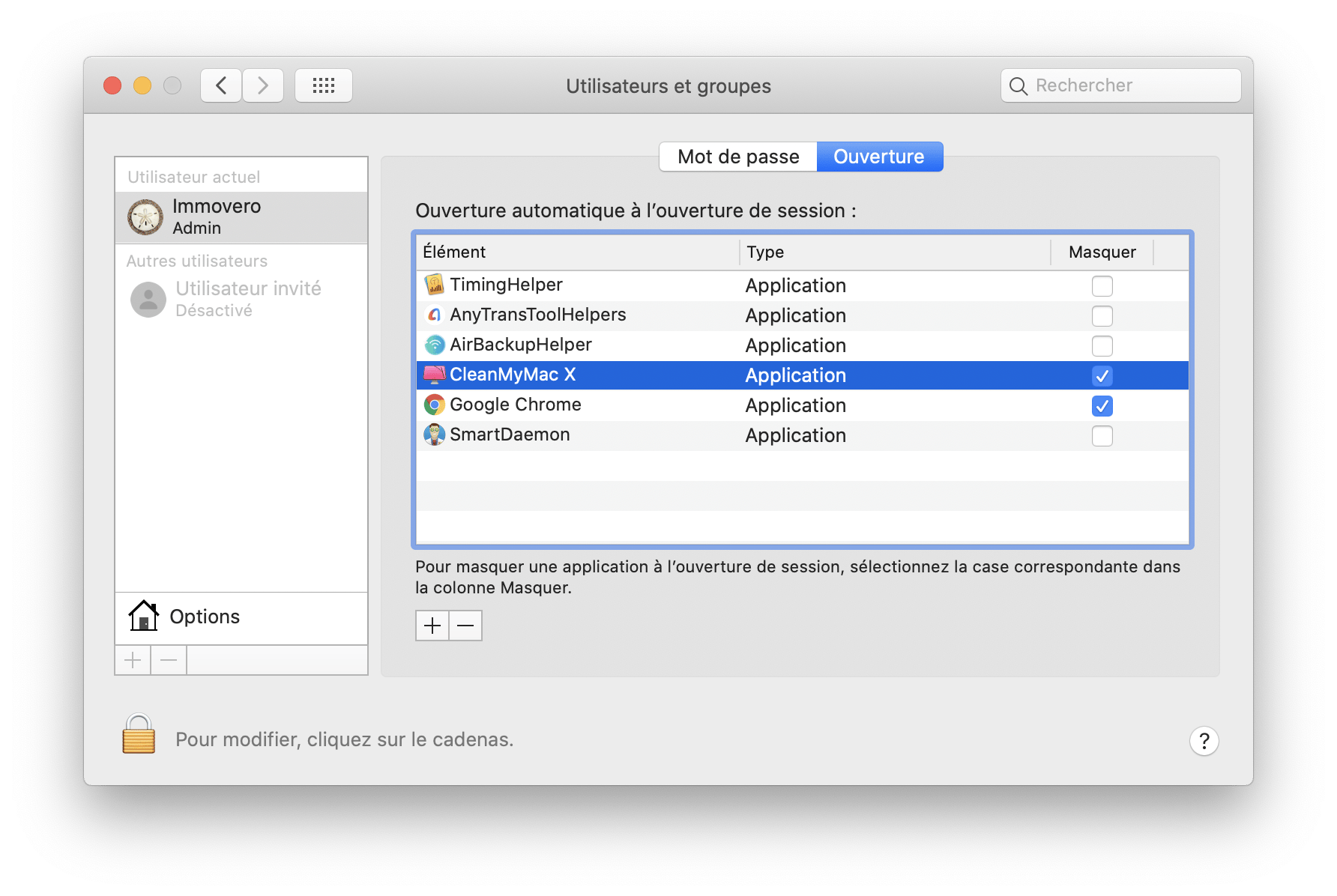Viewport: 1337px width, 896px height.
Task: Click the SmartDaemon app icon
Action: click(x=434, y=435)
